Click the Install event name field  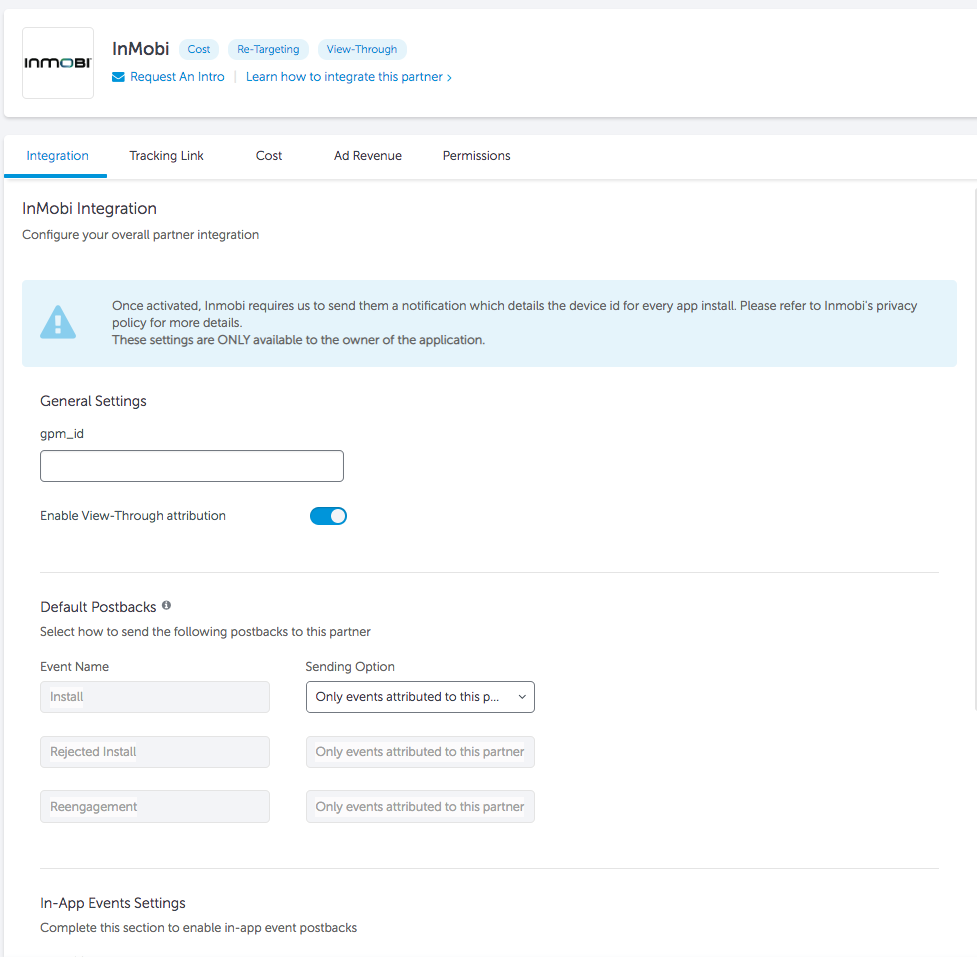[x=155, y=697]
